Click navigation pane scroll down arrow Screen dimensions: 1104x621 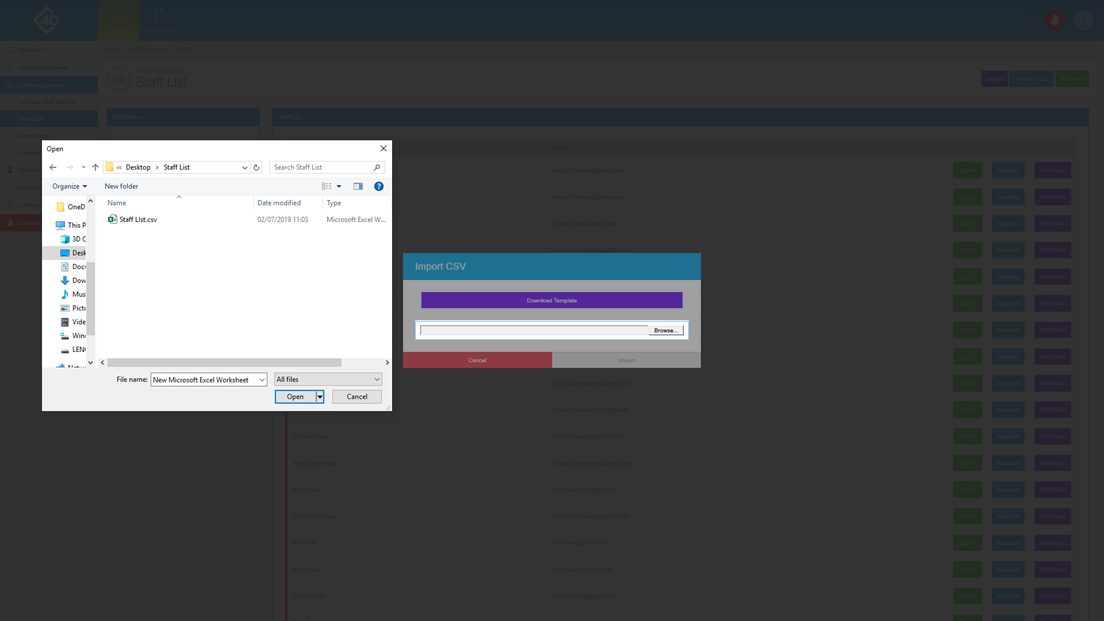point(90,363)
